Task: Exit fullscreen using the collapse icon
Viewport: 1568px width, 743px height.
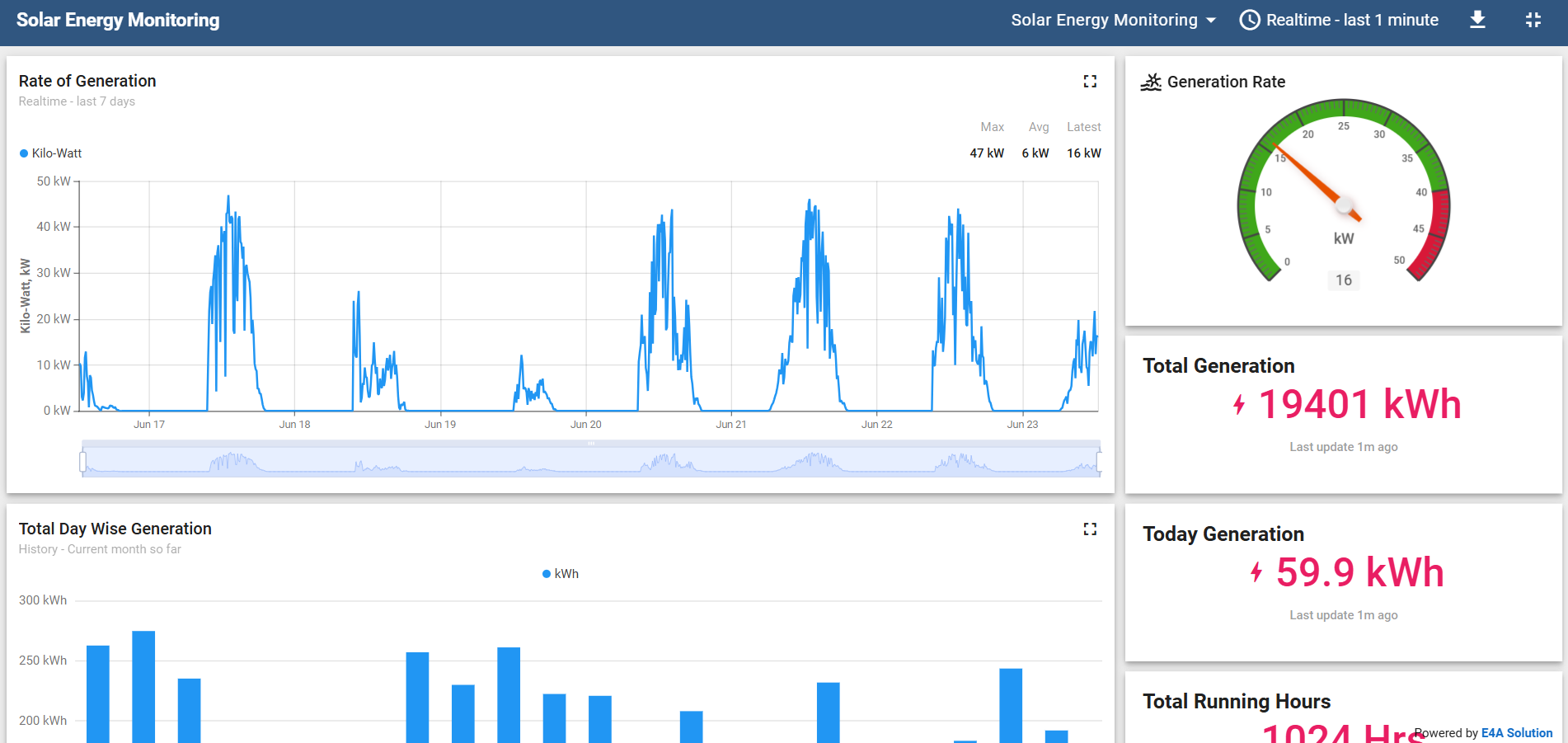Action: tap(1533, 20)
